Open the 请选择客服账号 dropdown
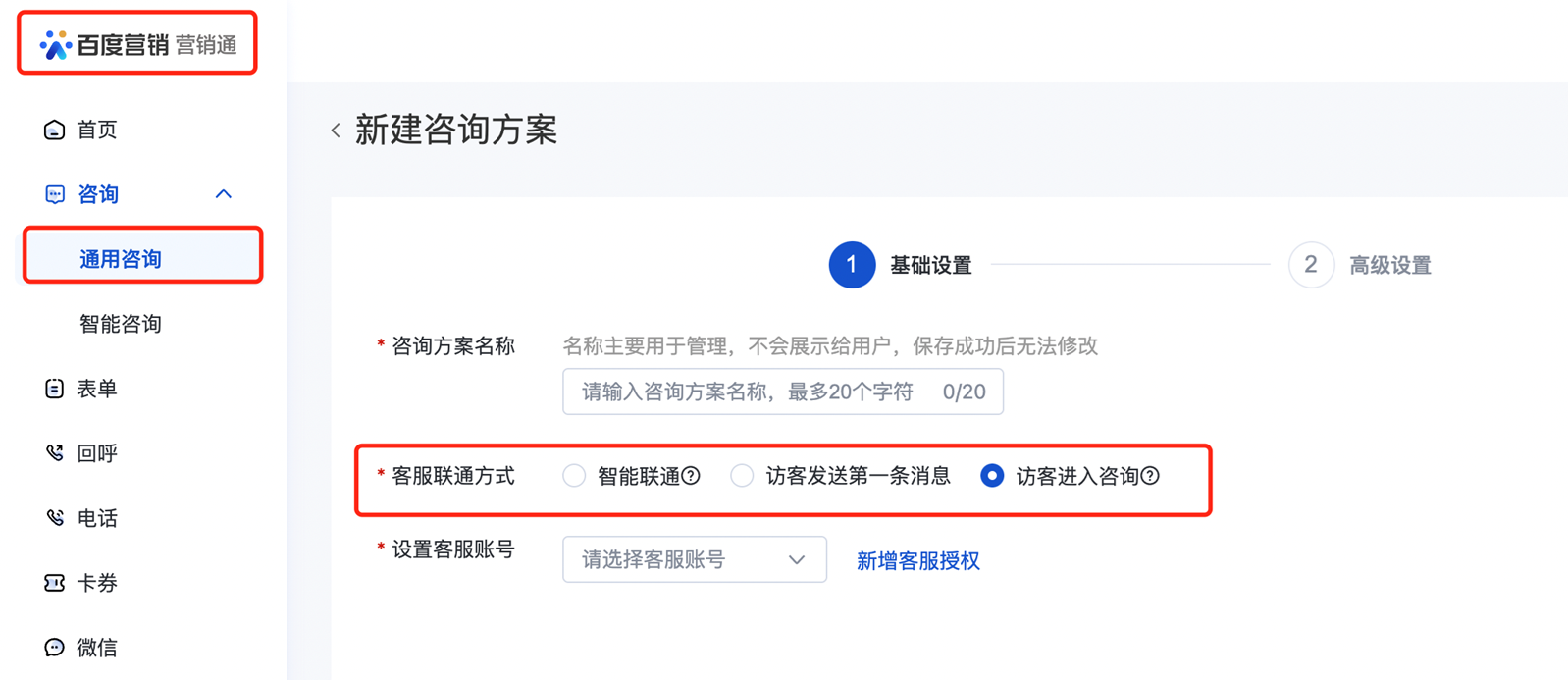The height and width of the screenshot is (680, 1568). click(x=694, y=559)
